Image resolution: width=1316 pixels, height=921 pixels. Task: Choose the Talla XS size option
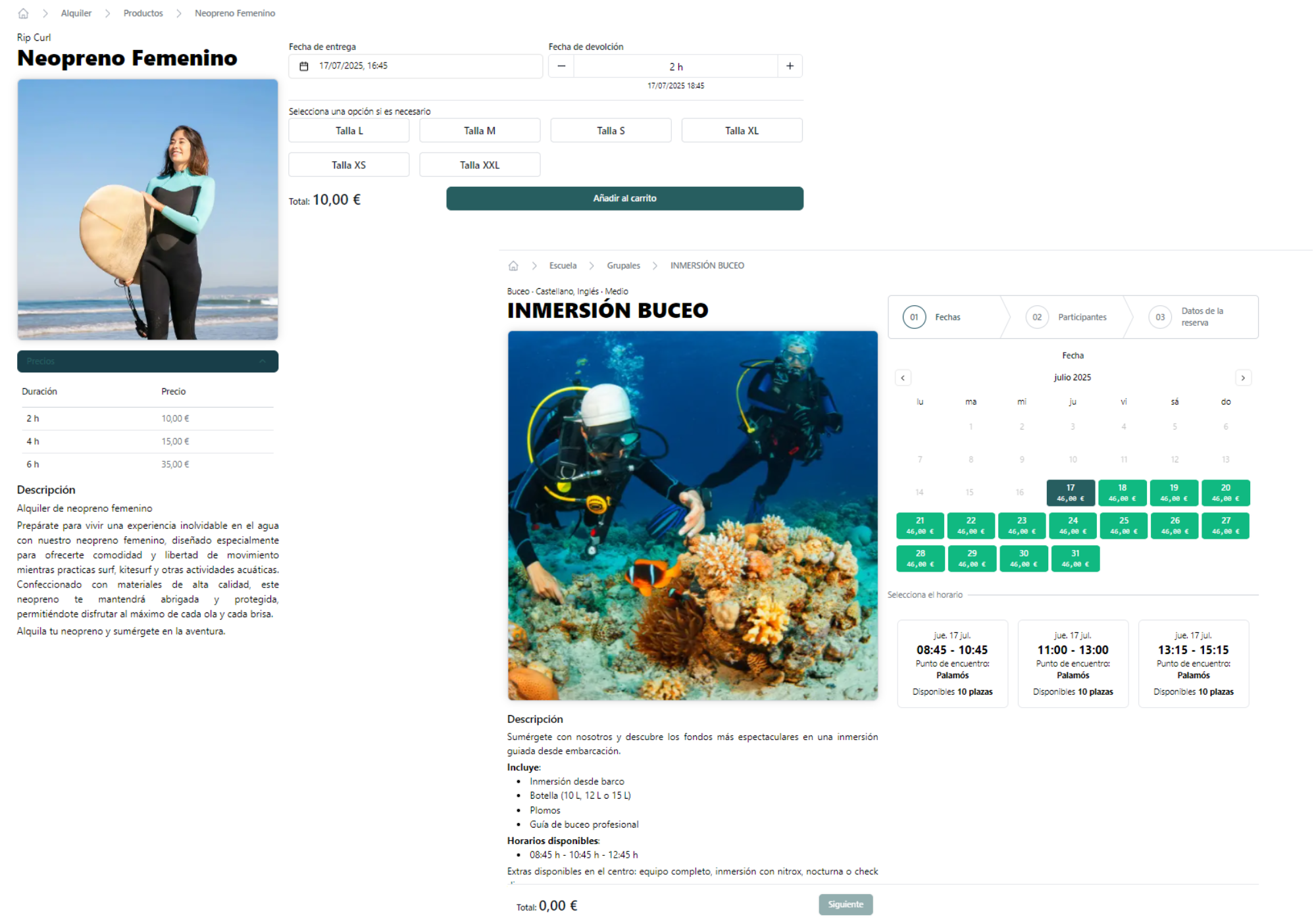pos(349,164)
